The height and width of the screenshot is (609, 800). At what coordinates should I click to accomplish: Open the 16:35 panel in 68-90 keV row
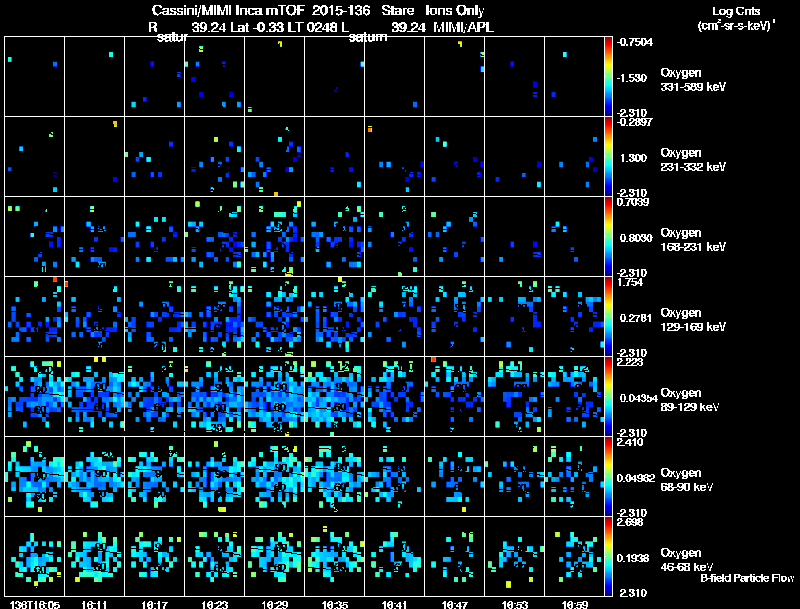(335, 476)
